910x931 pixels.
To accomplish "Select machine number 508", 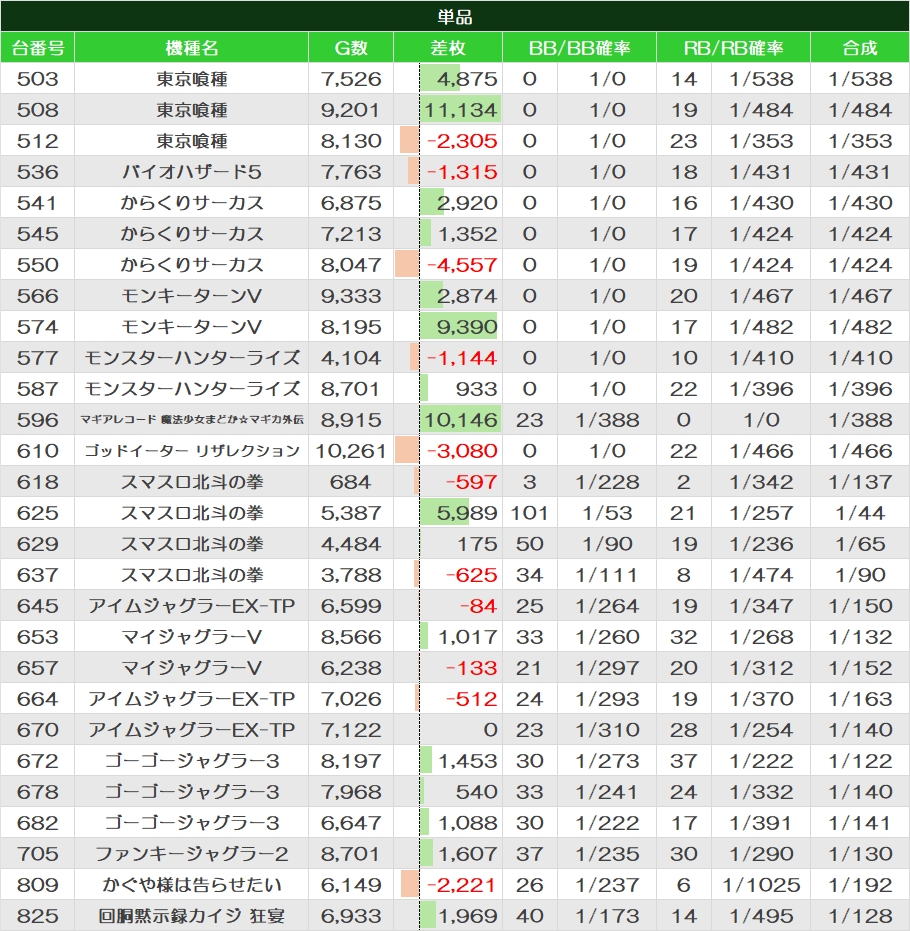I will (37, 110).
